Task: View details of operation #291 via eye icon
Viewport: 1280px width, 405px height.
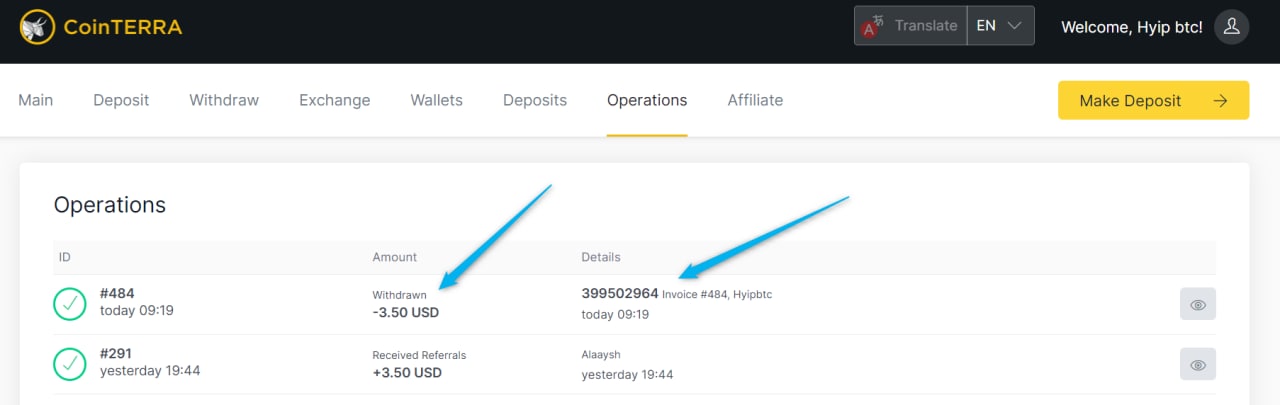Action: pyautogui.click(x=1197, y=364)
